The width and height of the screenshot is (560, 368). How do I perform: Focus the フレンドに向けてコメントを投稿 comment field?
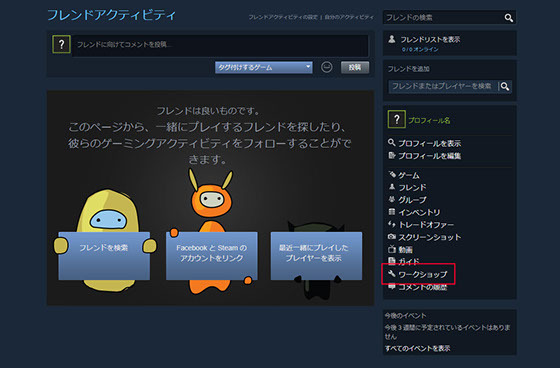pos(220,45)
